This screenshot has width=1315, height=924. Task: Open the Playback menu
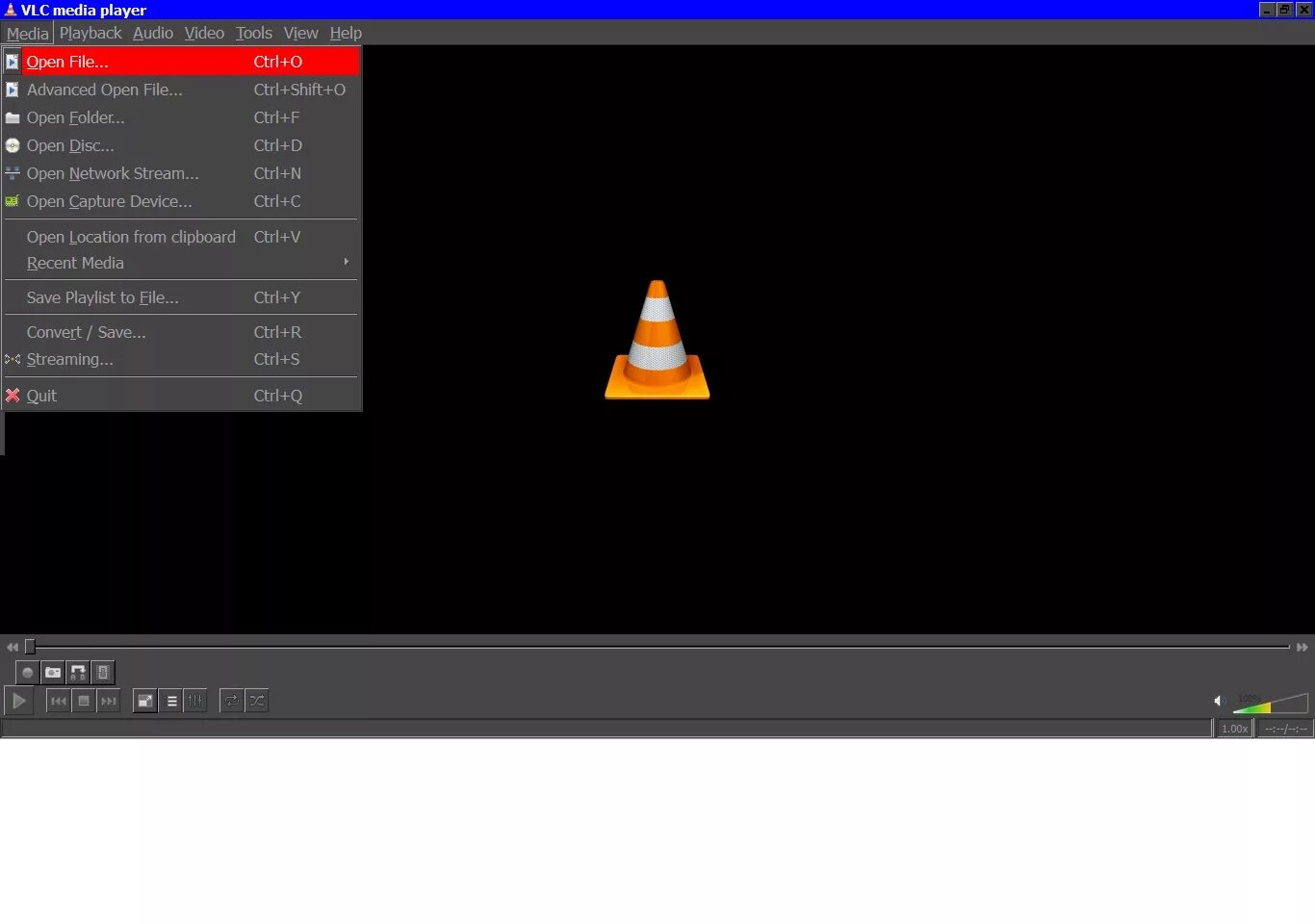click(x=90, y=33)
